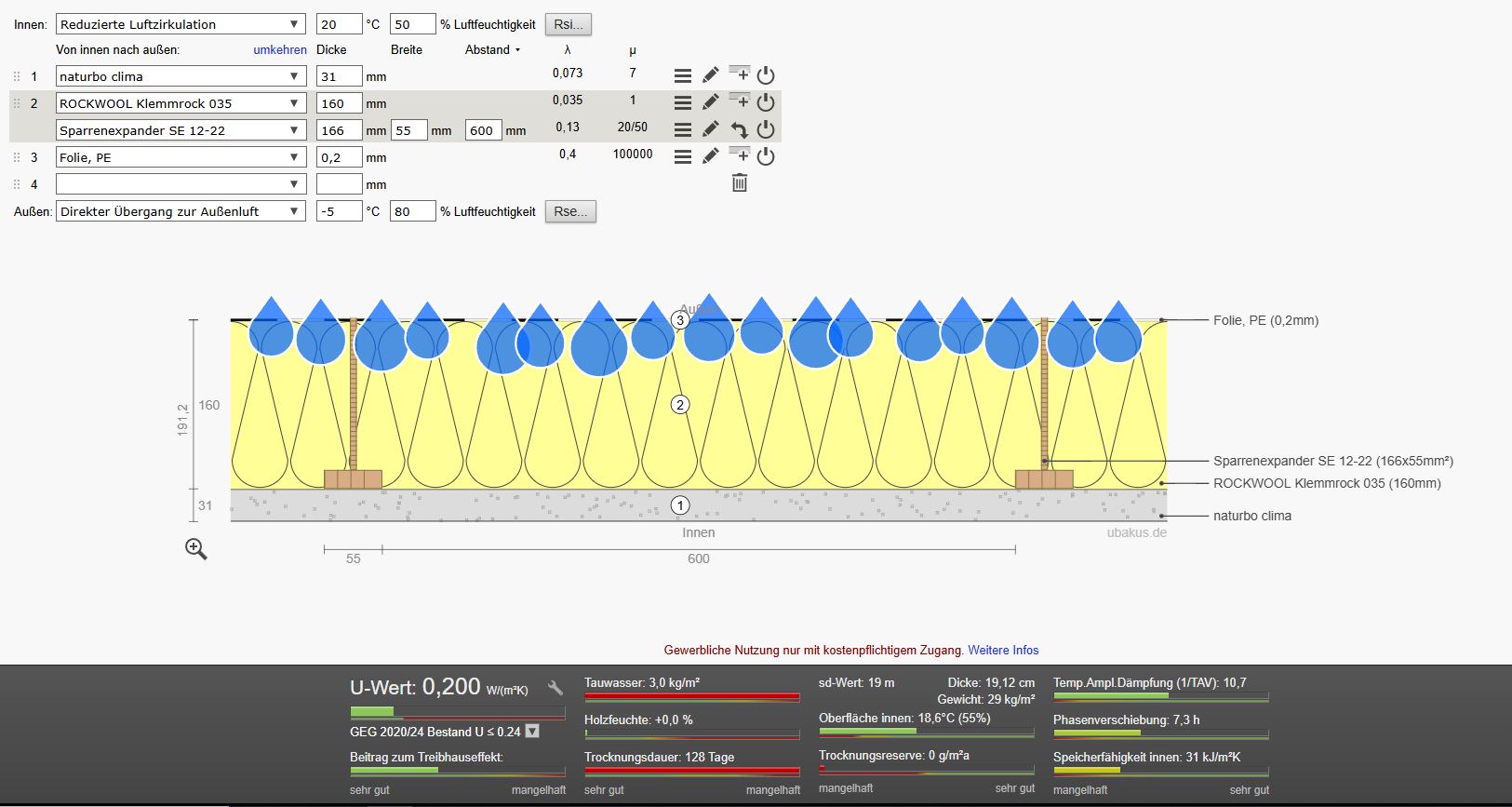Click the outside temperature field showing -5
Screen dimensions: 1512x807
[339, 211]
